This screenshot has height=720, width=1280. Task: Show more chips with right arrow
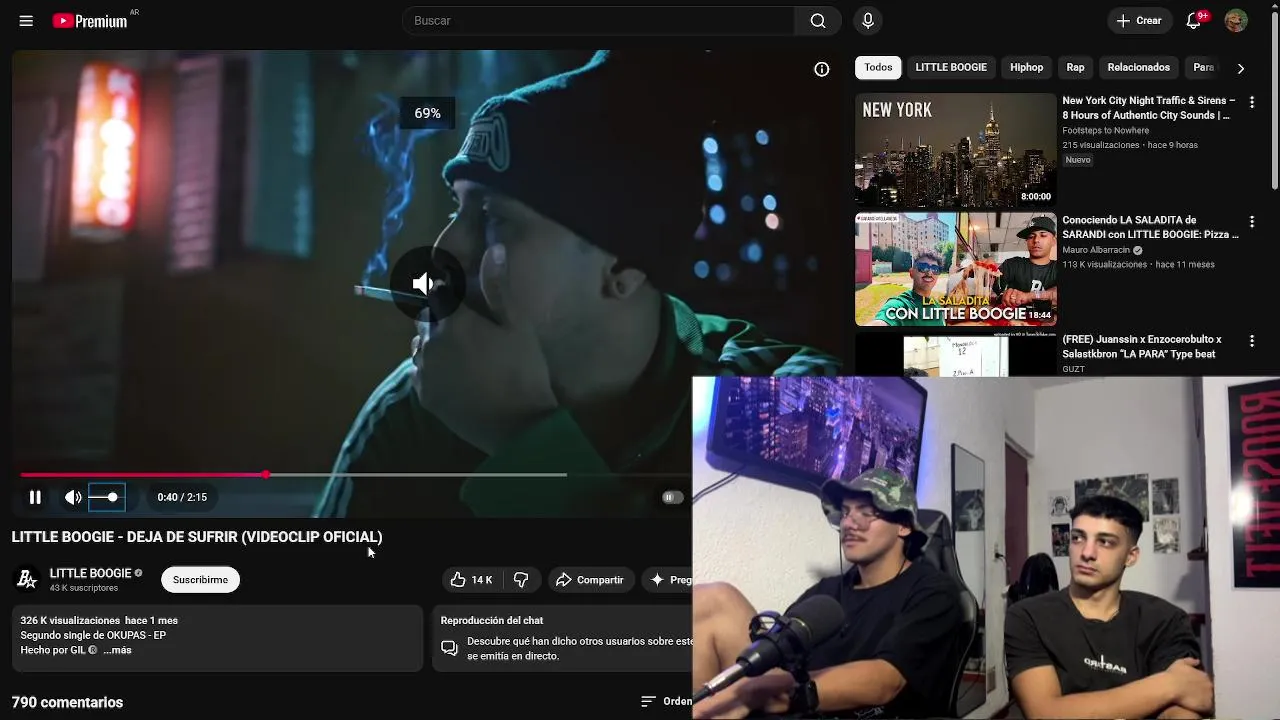[1240, 68]
